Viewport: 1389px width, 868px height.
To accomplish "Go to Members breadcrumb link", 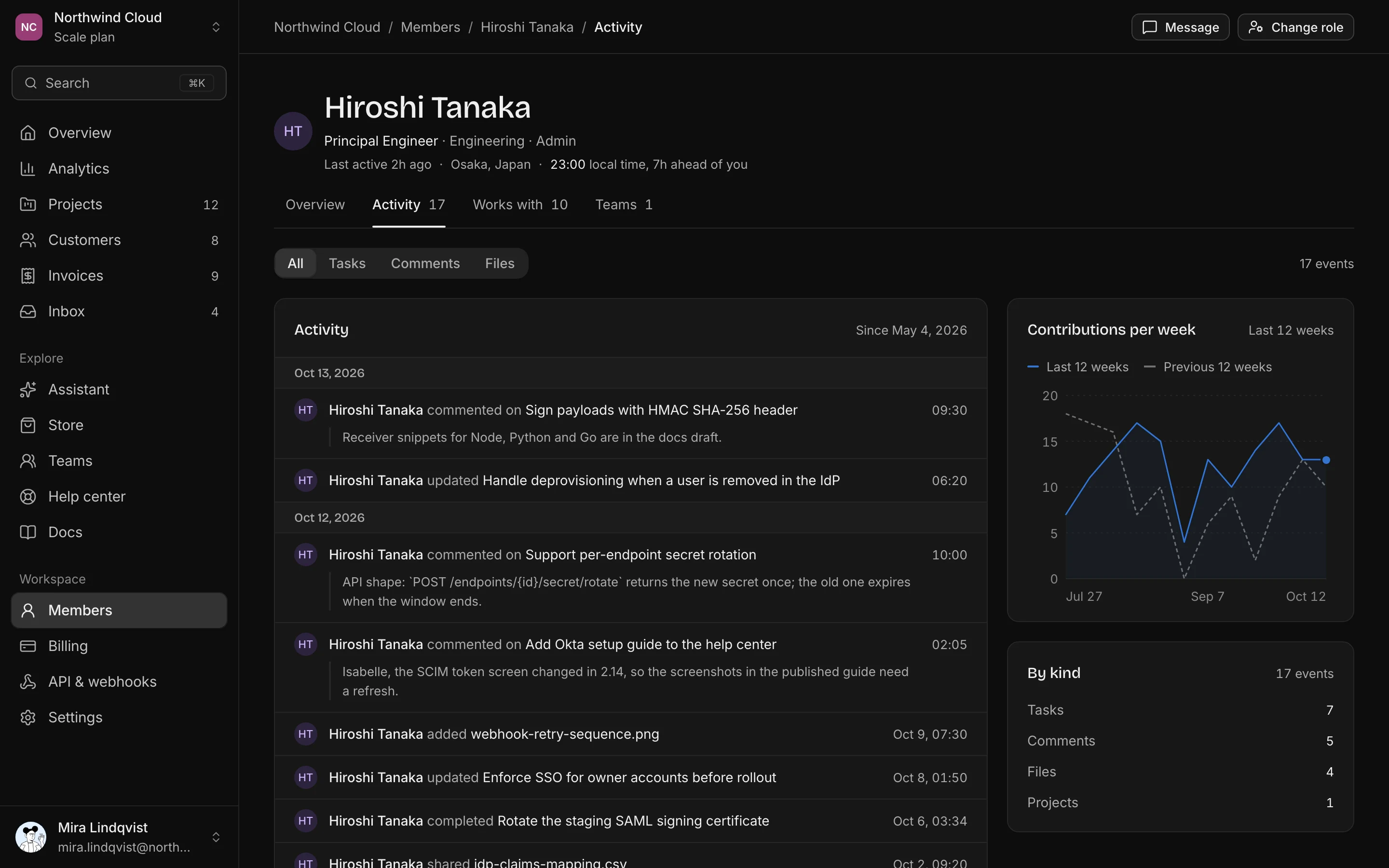I will (x=431, y=27).
